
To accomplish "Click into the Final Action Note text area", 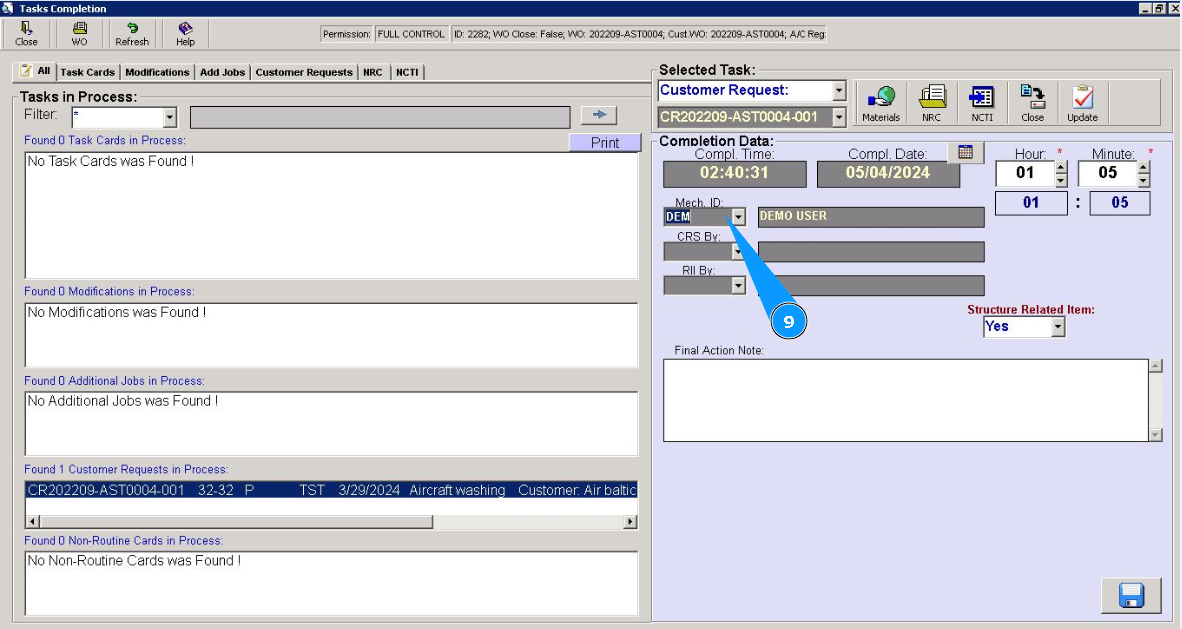I will coord(905,400).
